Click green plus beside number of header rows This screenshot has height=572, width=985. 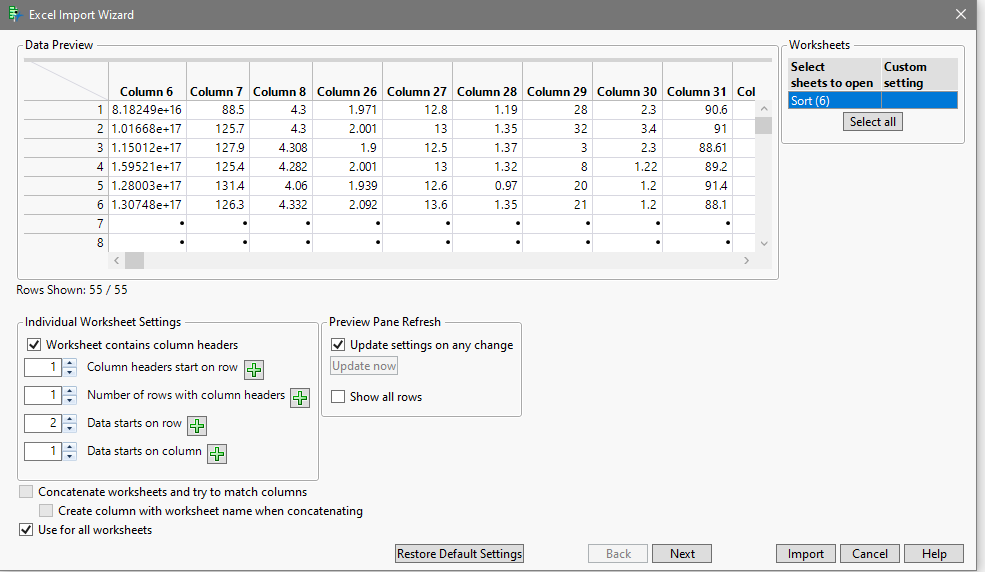coord(300,398)
